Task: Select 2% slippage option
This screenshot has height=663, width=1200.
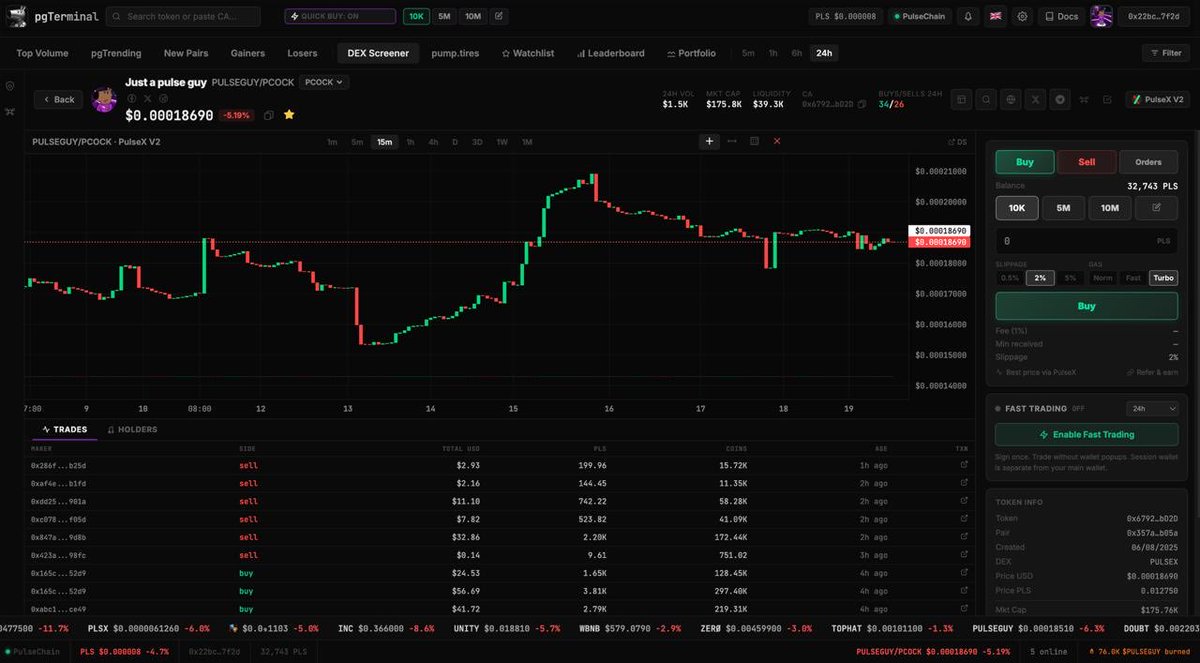Action: pos(1040,278)
